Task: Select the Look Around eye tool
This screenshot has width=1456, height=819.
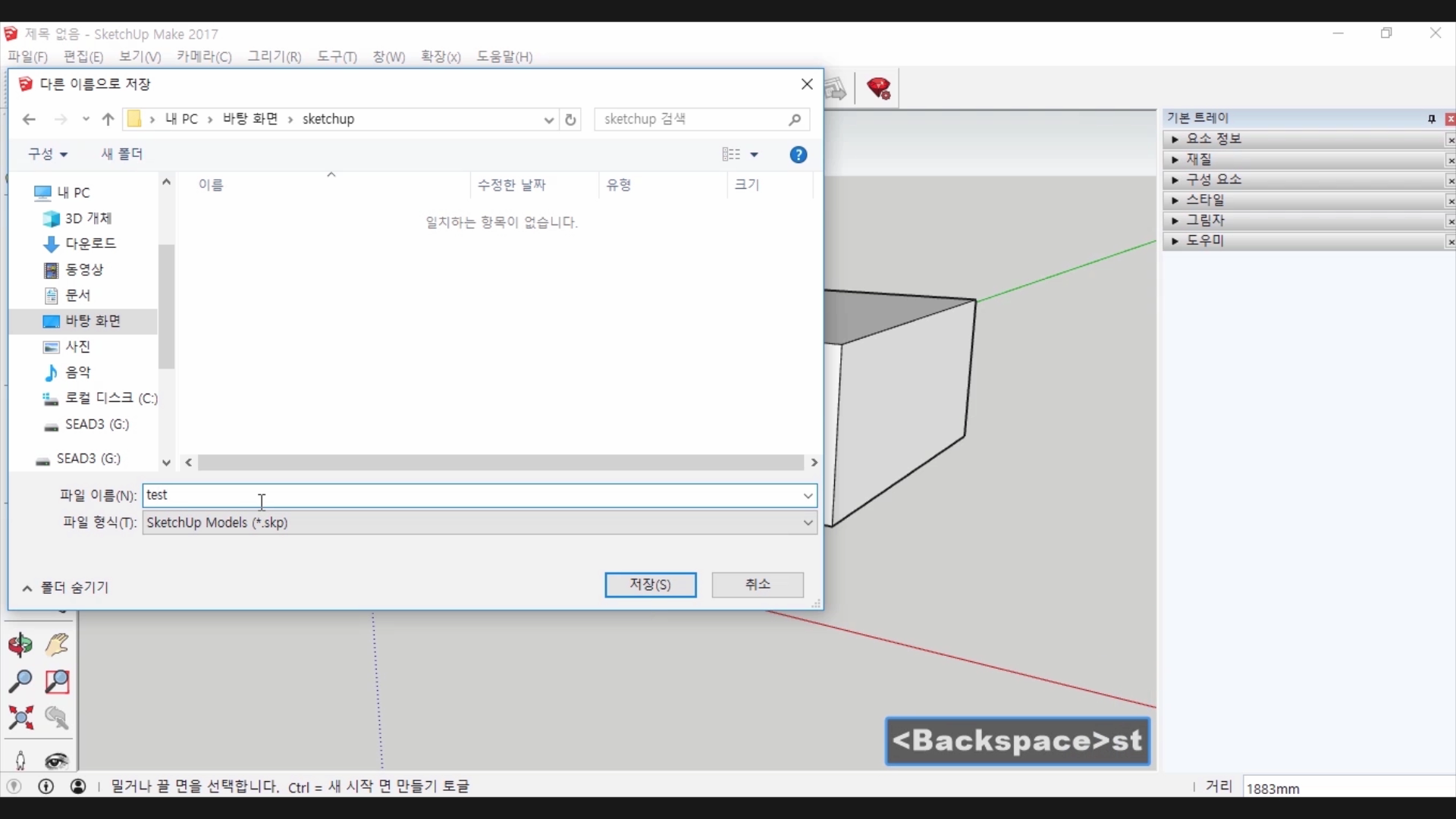Action: 57,761
